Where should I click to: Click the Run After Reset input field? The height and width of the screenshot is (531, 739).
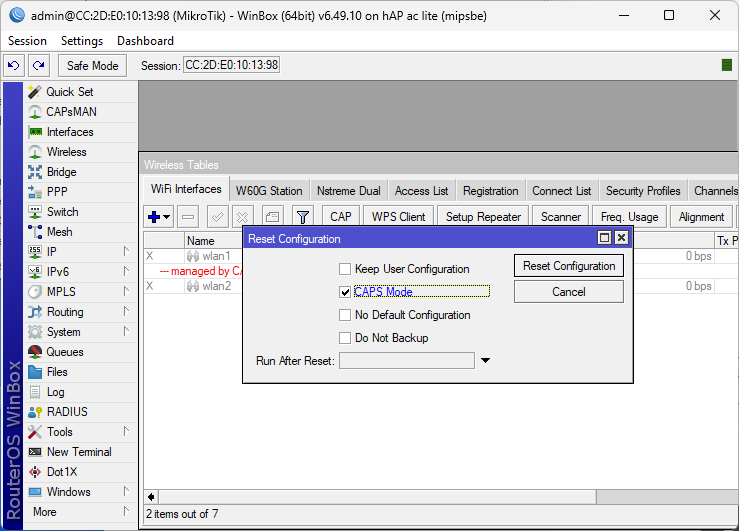click(x=407, y=361)
